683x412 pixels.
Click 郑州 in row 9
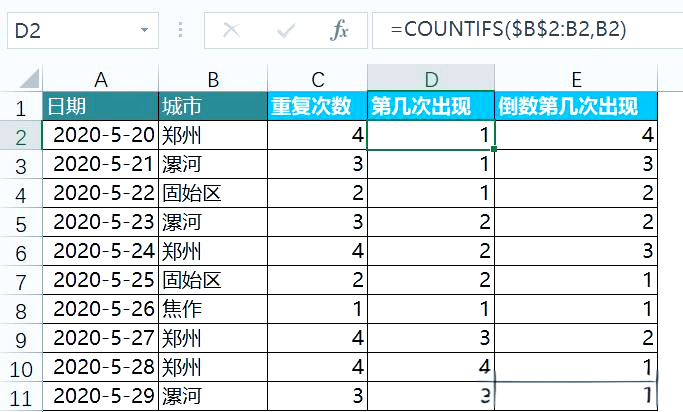(213, 338)
